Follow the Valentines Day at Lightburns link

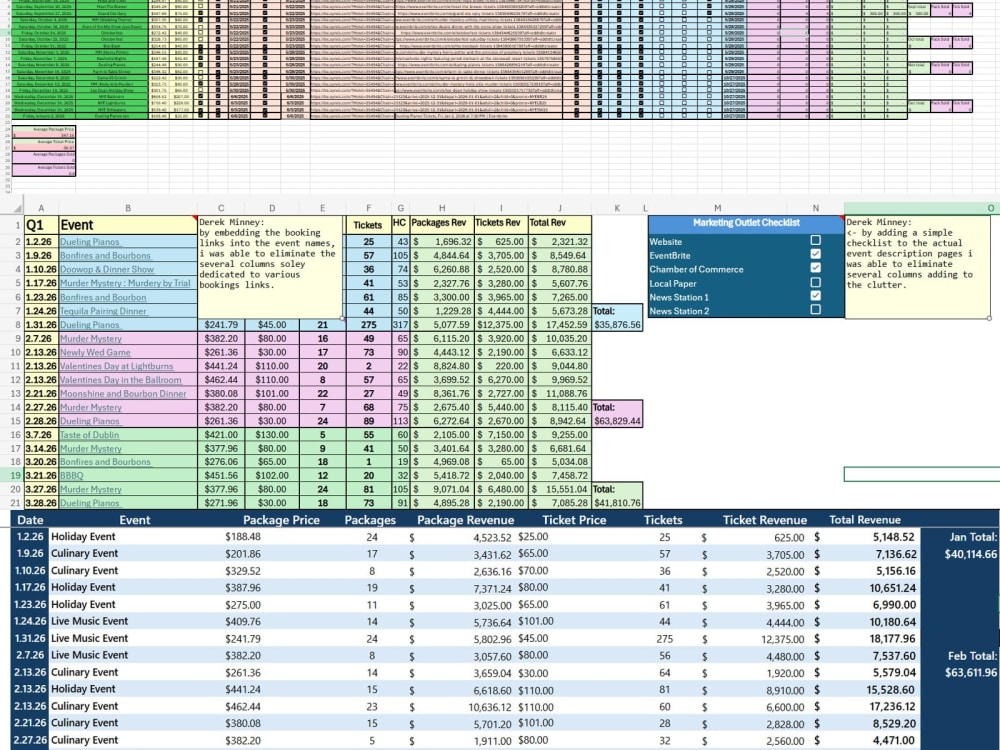click(x=117, y=366)
